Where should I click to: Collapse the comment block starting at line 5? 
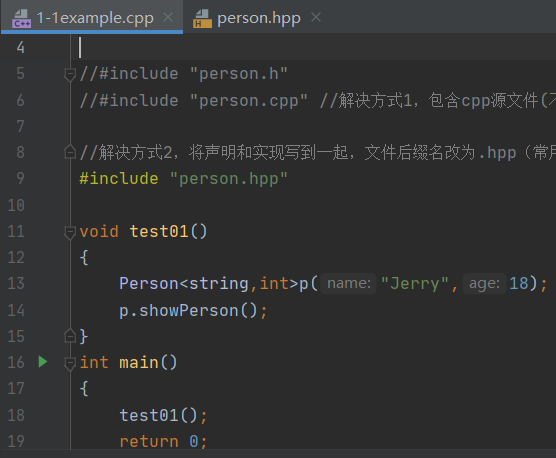[70, 74]
